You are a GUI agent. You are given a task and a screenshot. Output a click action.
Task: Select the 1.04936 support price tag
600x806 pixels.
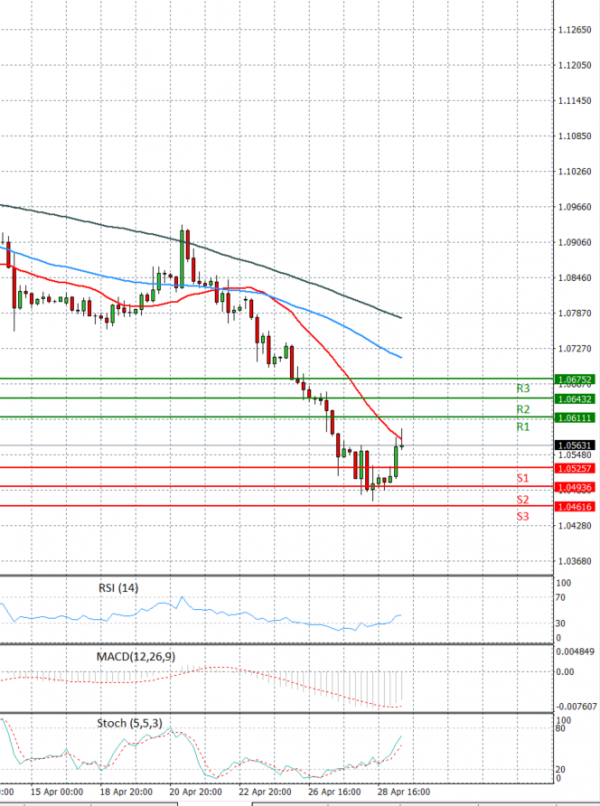click(x=575, y=487)
